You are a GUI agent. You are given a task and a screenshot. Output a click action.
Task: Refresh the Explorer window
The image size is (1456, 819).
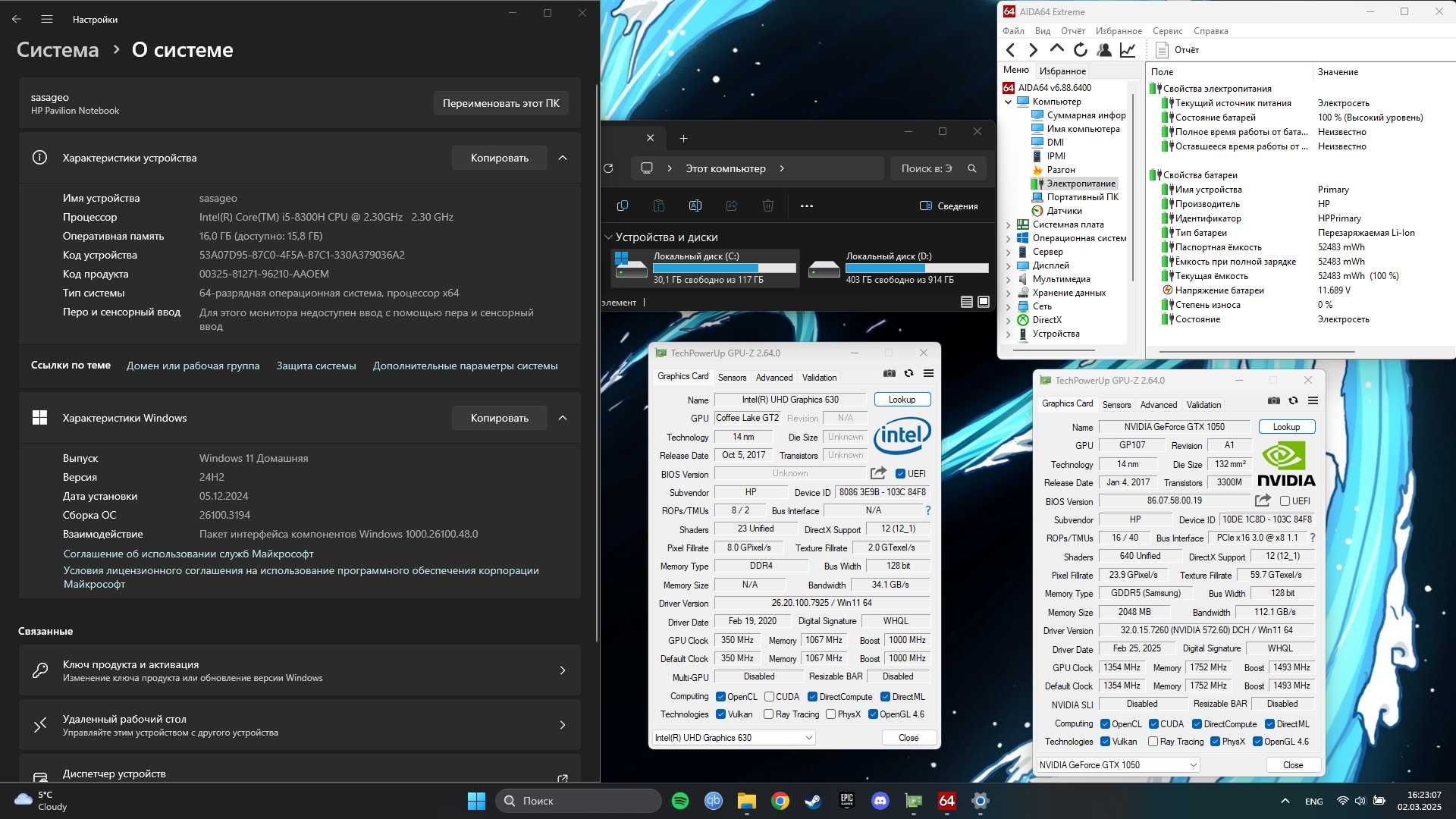coord(608,168)
